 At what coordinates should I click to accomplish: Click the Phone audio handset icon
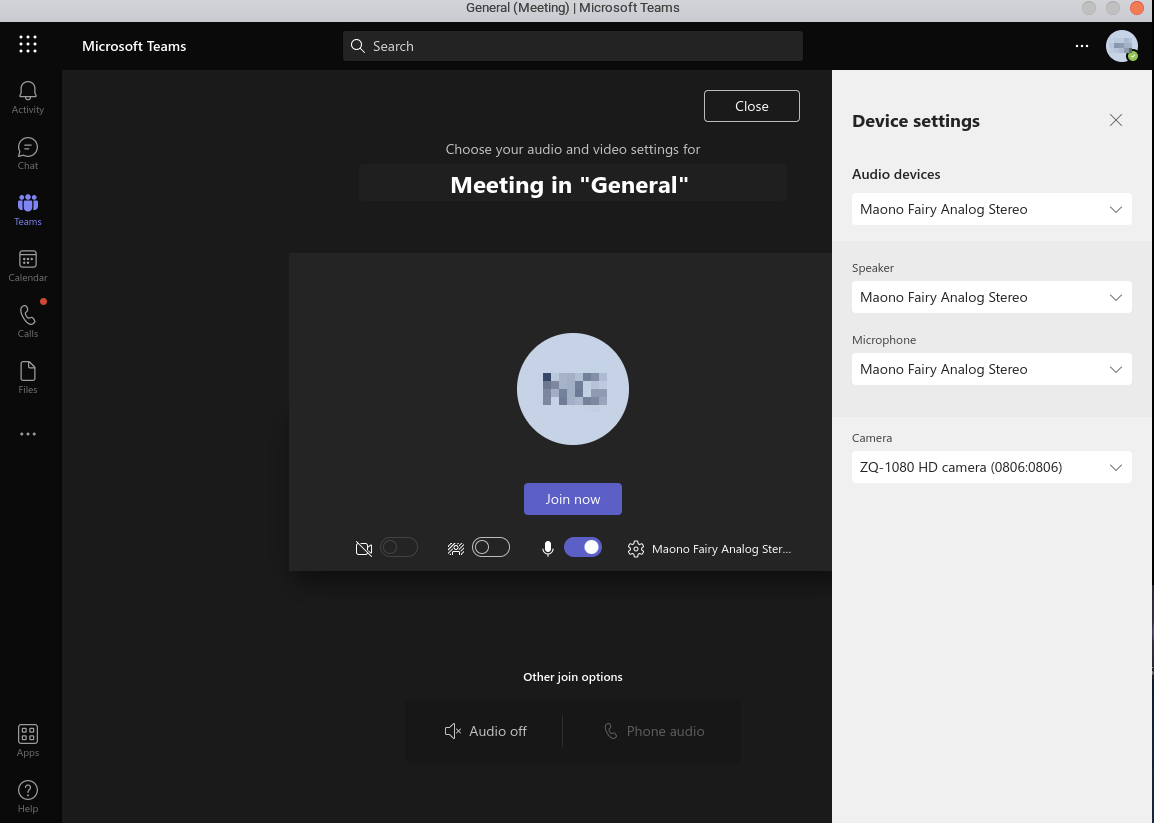point(610,731)
